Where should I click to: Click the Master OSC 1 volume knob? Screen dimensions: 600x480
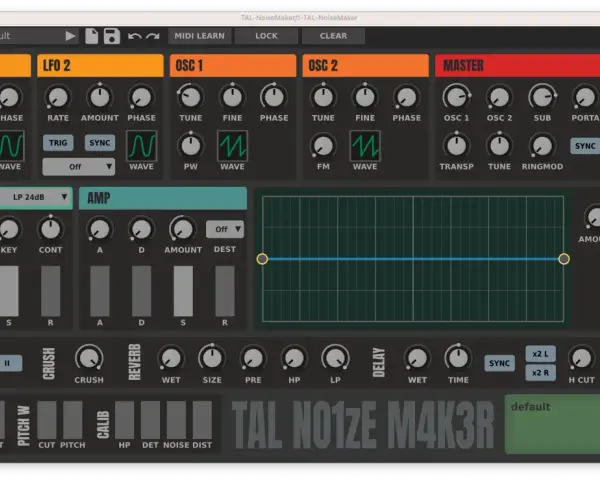click(x=457, y=97)
